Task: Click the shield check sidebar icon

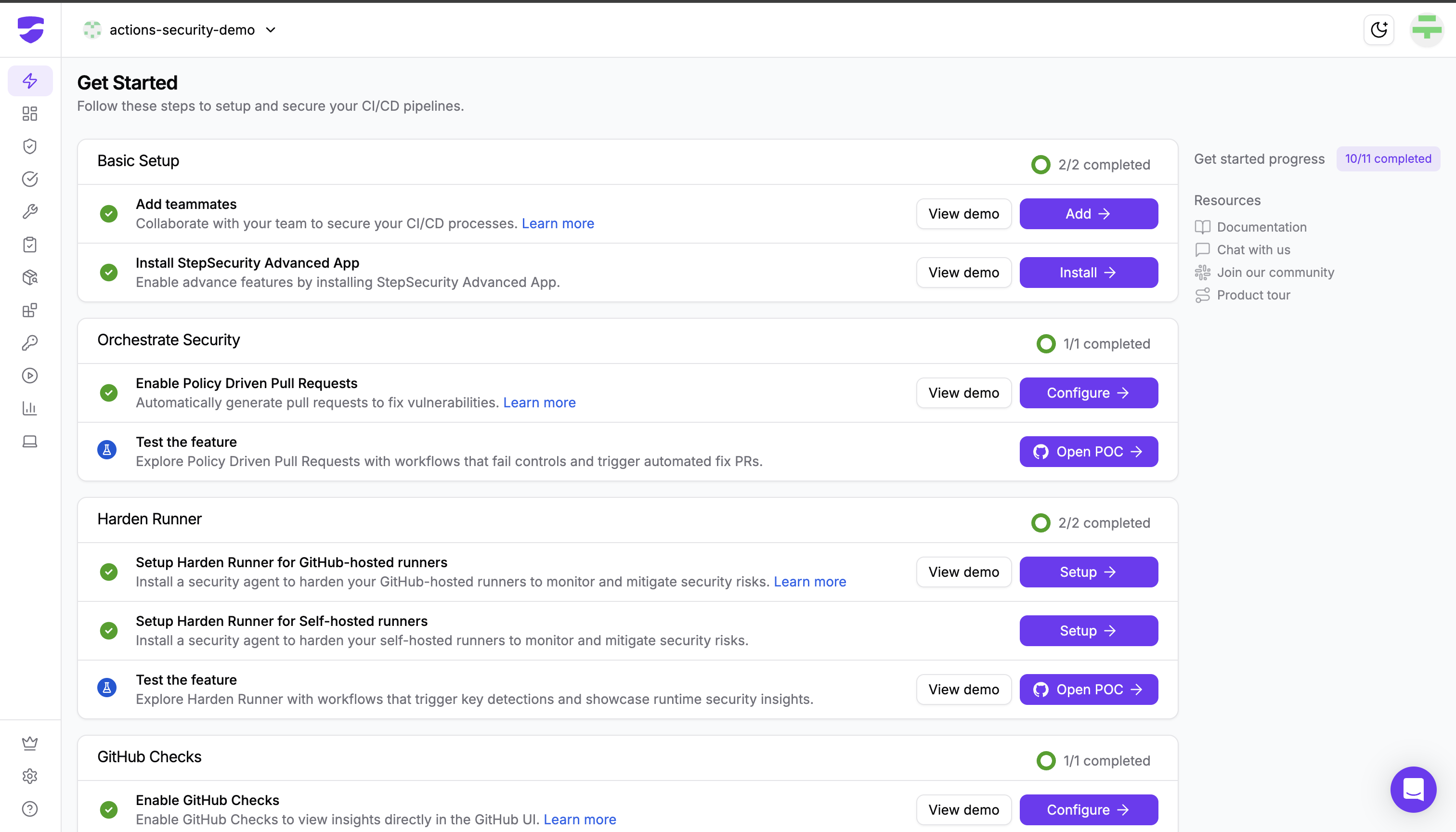Action: (30, 146)
